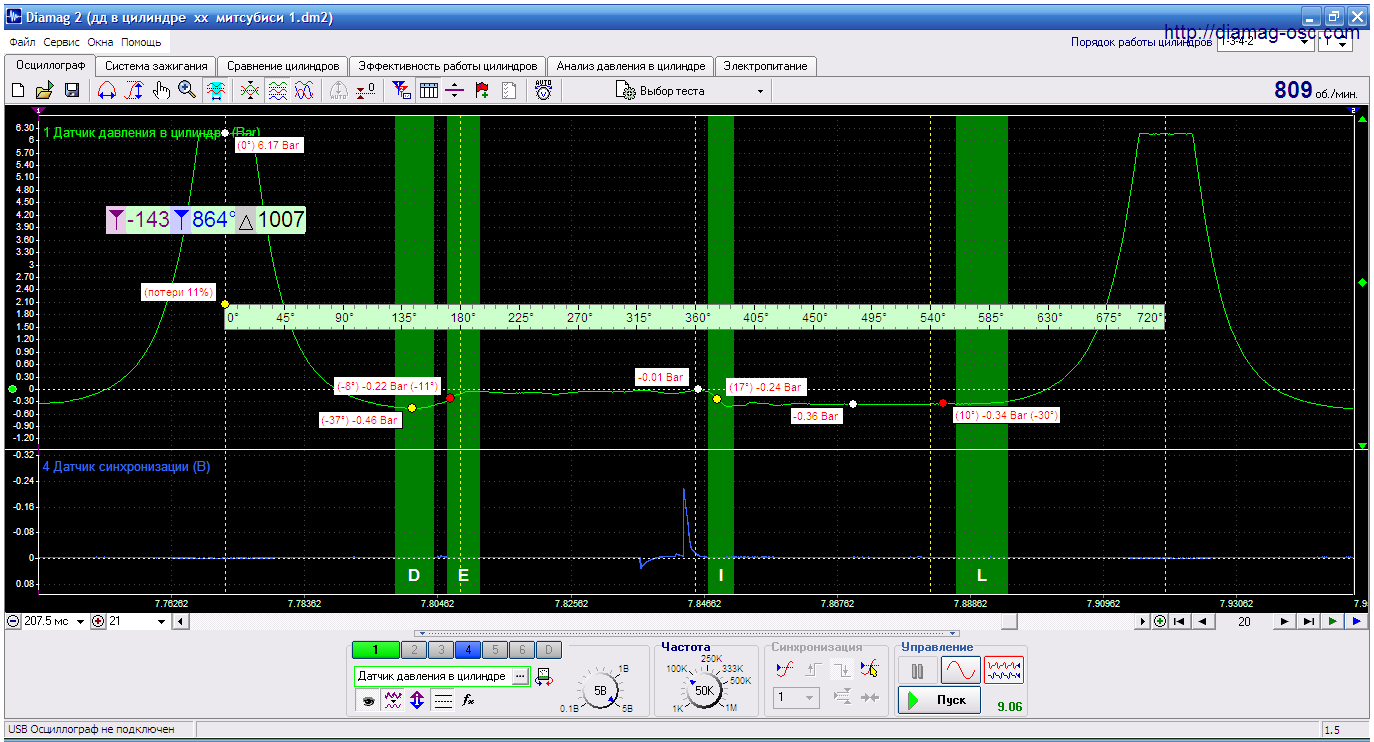
Task: Save recording with the floppy disk icon
Action: [72, 91]
